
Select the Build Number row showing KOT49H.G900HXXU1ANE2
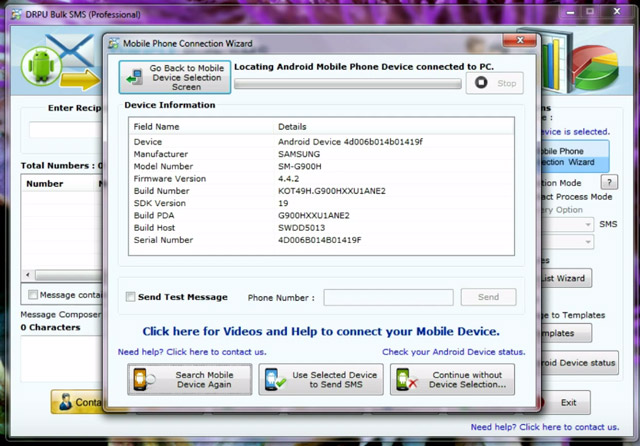click(x=321, y=191)
